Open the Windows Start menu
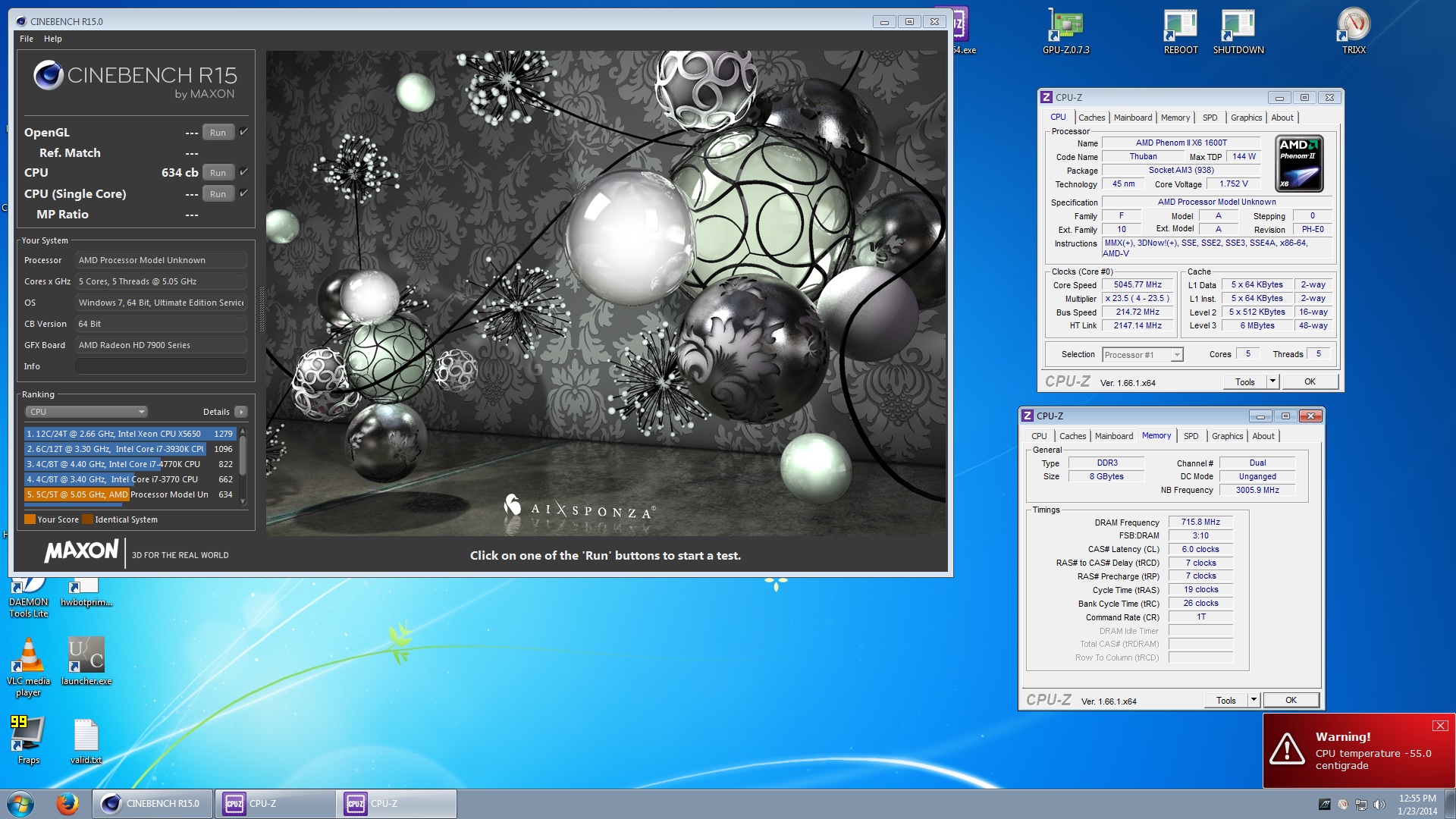 [x=20, y=804]
